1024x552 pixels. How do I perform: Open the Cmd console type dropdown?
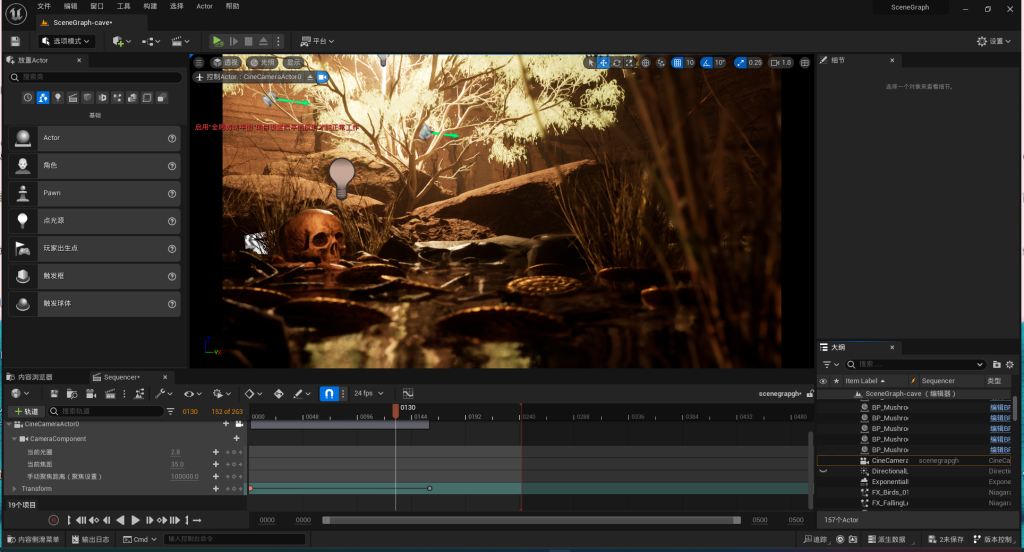pos(140,540)
